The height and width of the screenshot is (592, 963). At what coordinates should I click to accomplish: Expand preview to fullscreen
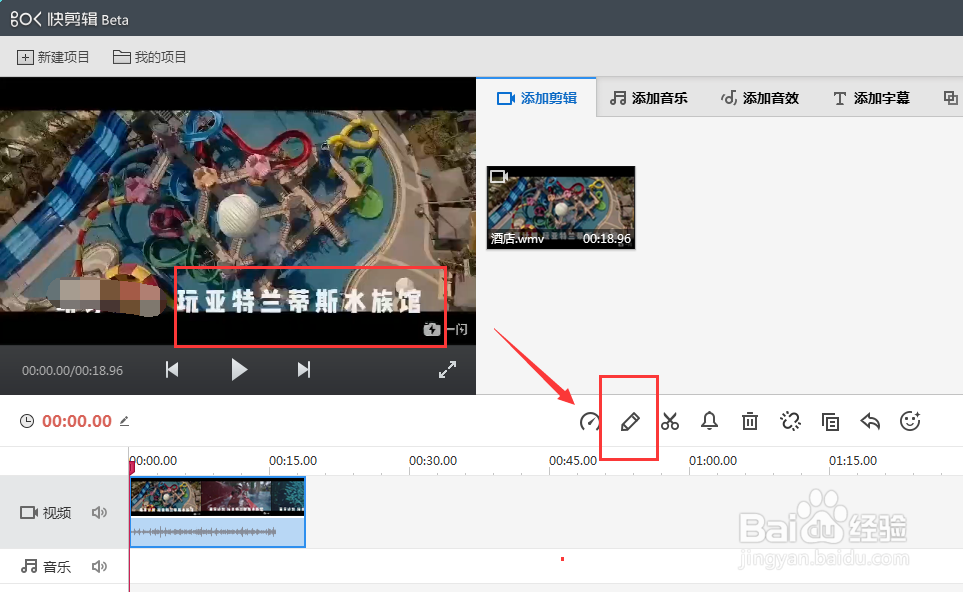(x=447, y=369)
